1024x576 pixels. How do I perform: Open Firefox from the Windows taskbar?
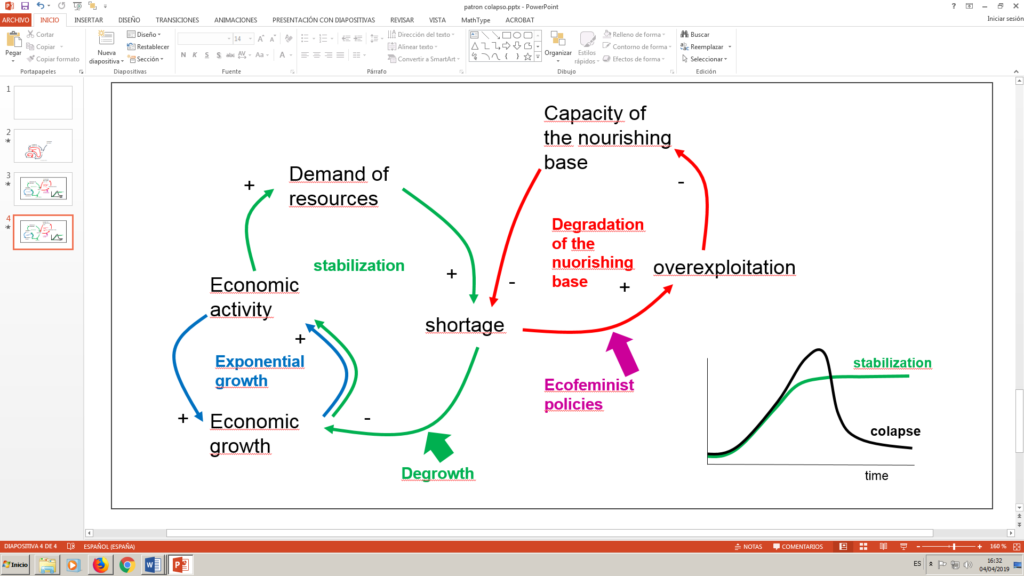(100, 565)
